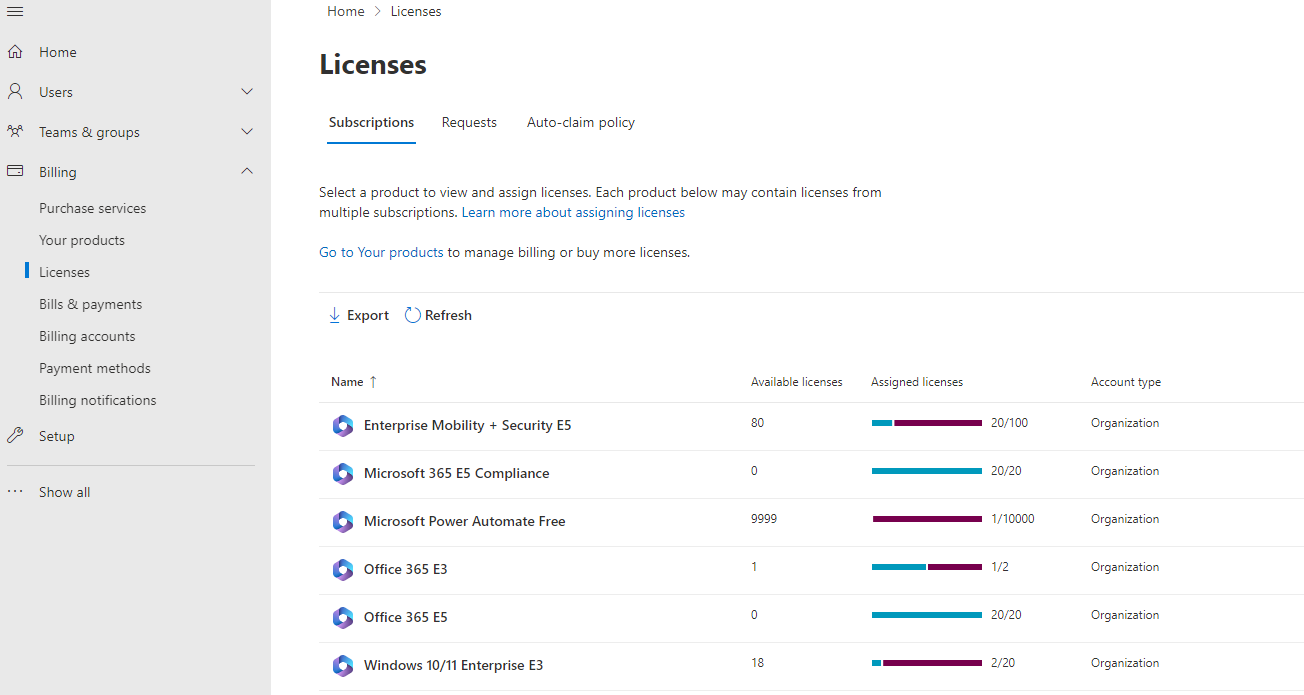
Task: Click the Users person icon
Action: pos(15,92)
